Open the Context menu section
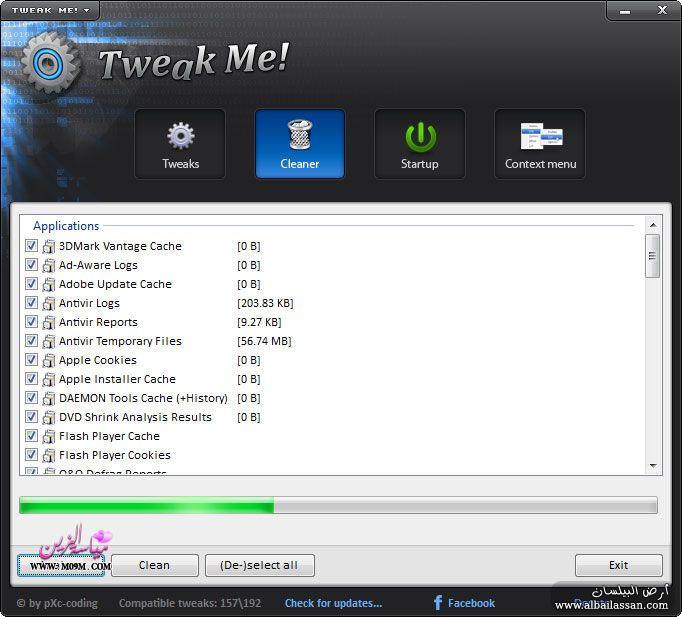Viewport: 682px width, 617px height. (540, 144)
